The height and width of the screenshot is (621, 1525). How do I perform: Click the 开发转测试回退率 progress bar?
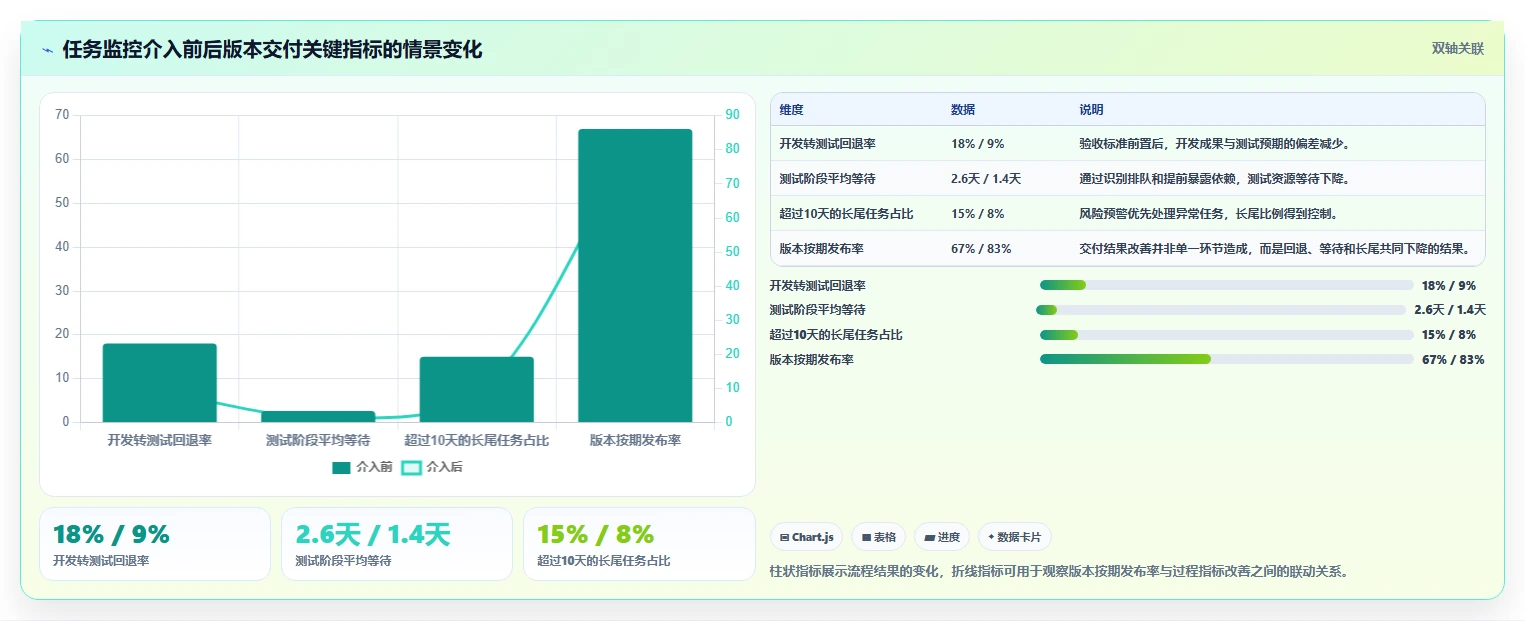pyautogui.click(x=1227, y=285)
